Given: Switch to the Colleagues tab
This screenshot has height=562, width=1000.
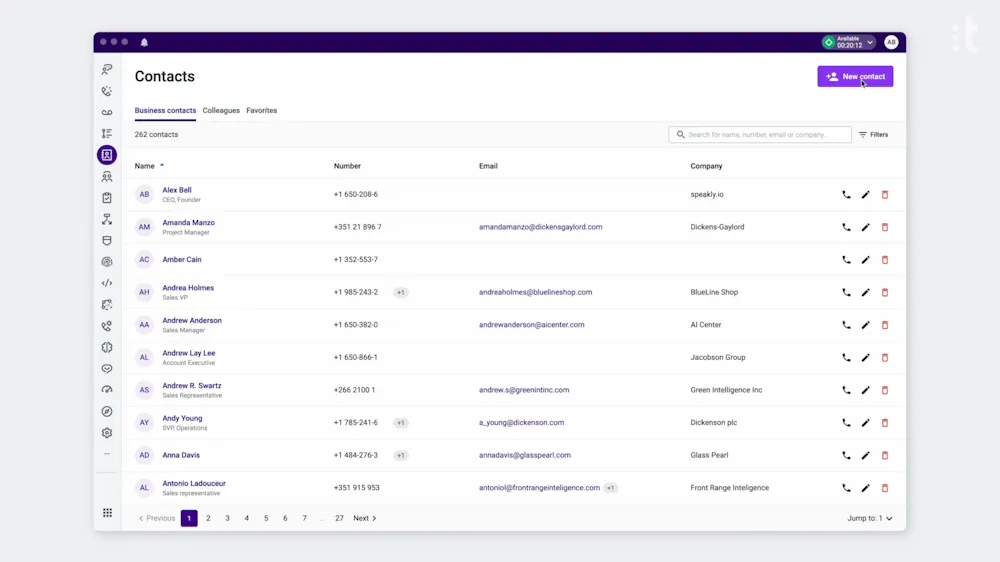Looking at the screenshot, I should [221, 110].
